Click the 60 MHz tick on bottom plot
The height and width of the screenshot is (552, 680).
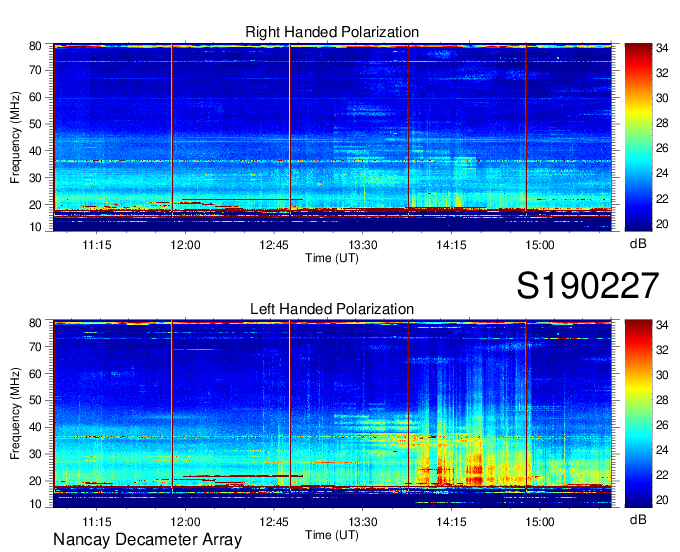tap(35, 373)
